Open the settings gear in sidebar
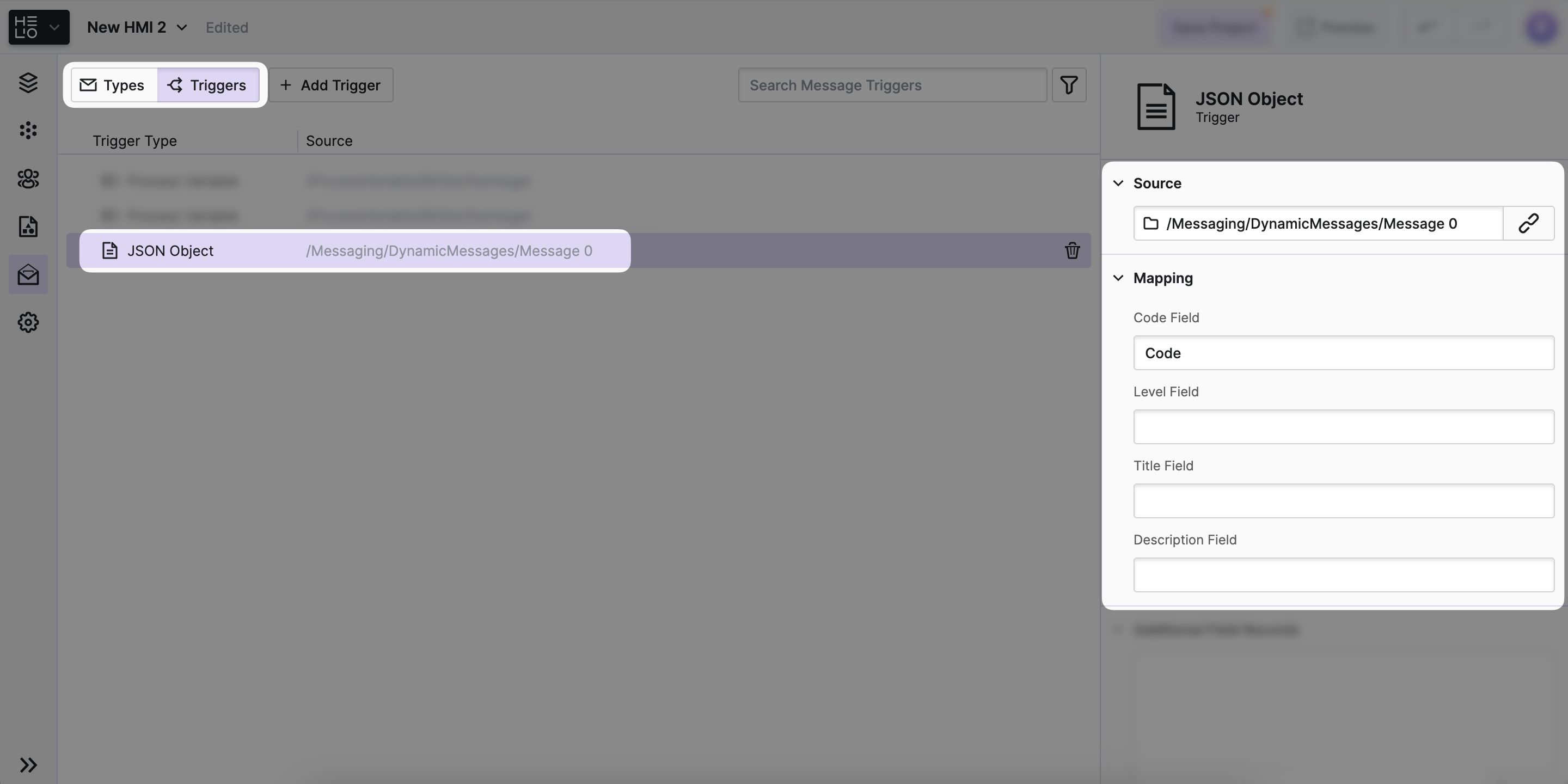Image resolution: width=1568 pixels, height=784 pixels. coord(28,323)
